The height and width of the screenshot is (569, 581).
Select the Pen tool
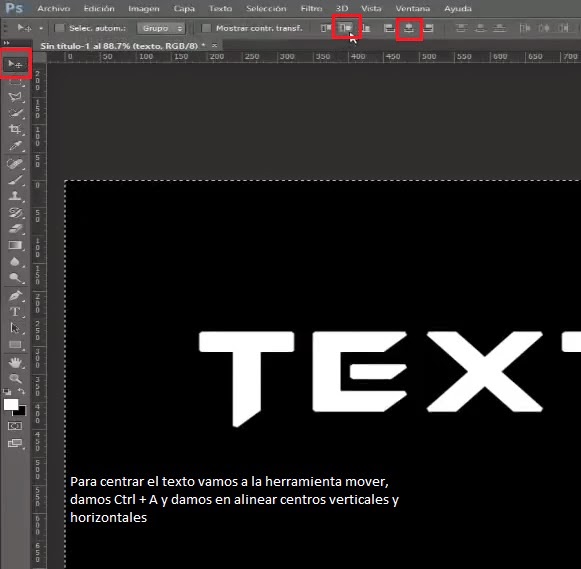tap(15, 296)
